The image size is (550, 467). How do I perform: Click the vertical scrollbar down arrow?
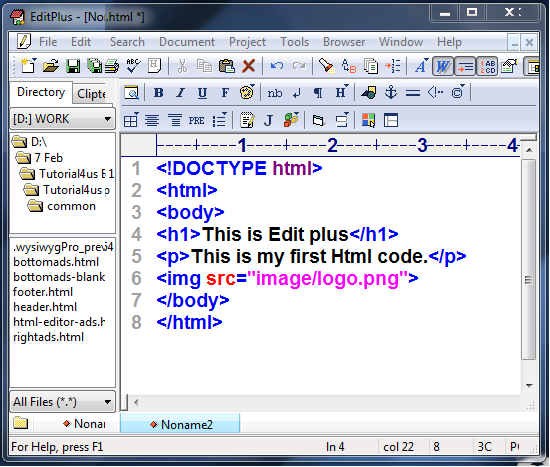[x=529, y=386]
